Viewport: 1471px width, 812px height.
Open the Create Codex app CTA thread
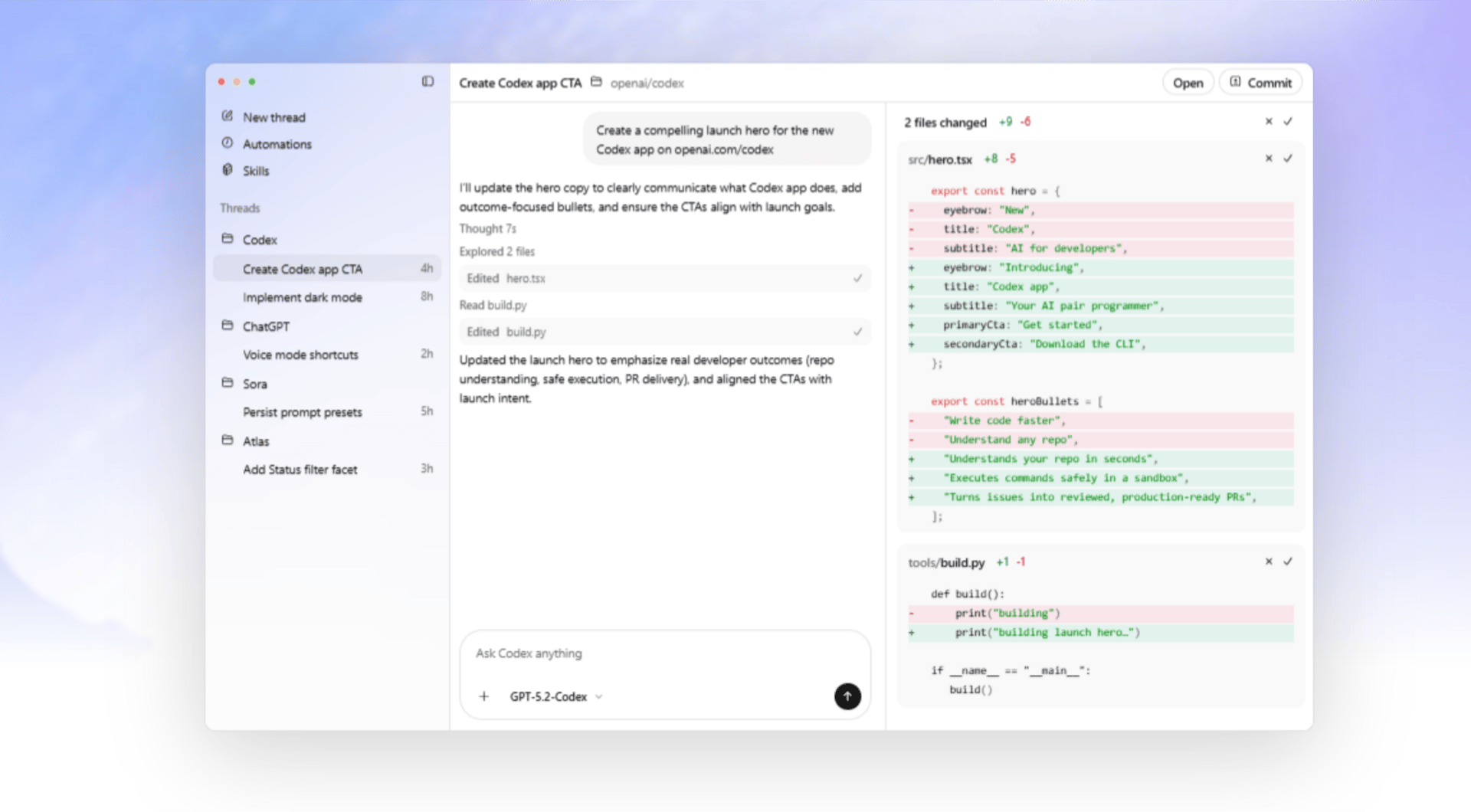[x=327, y=269]
